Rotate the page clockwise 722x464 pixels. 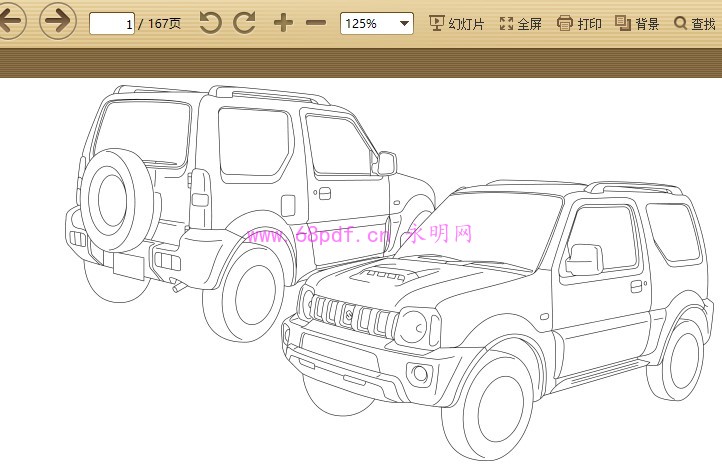(x=244, y=23)
